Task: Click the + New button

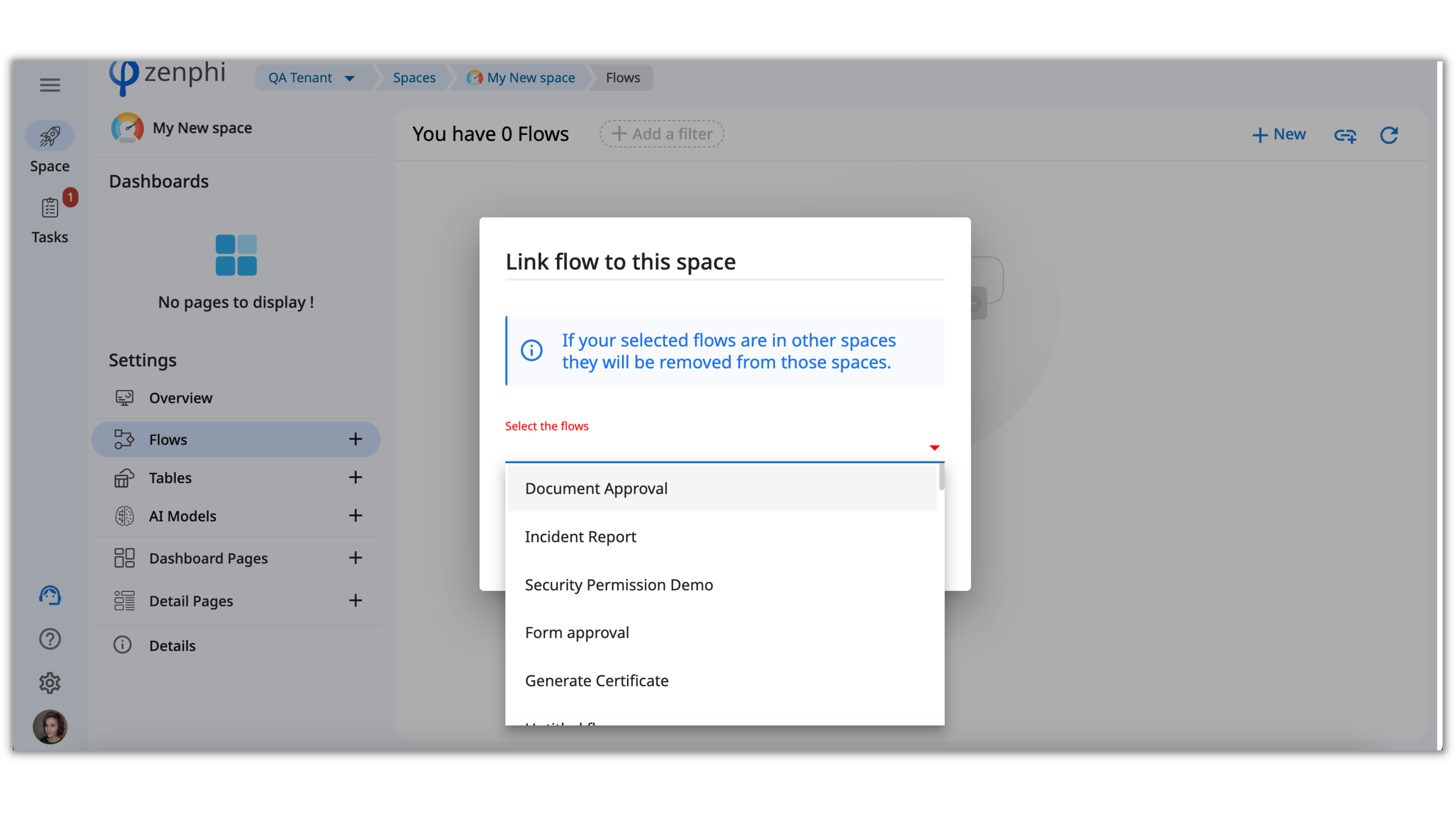Action: click(x=1279, y=134)
